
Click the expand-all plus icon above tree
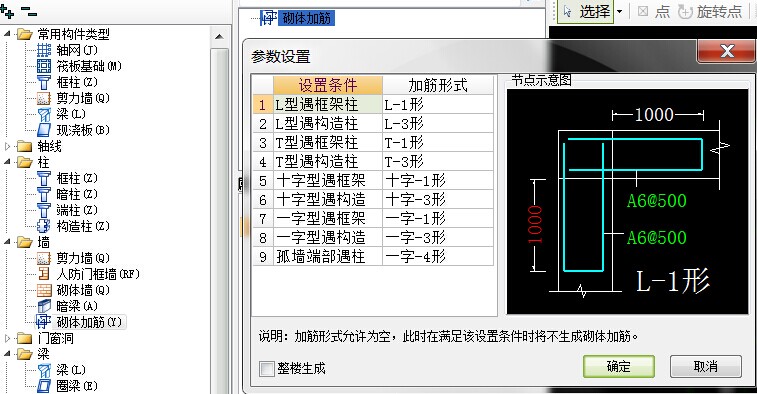click(7, 11)
